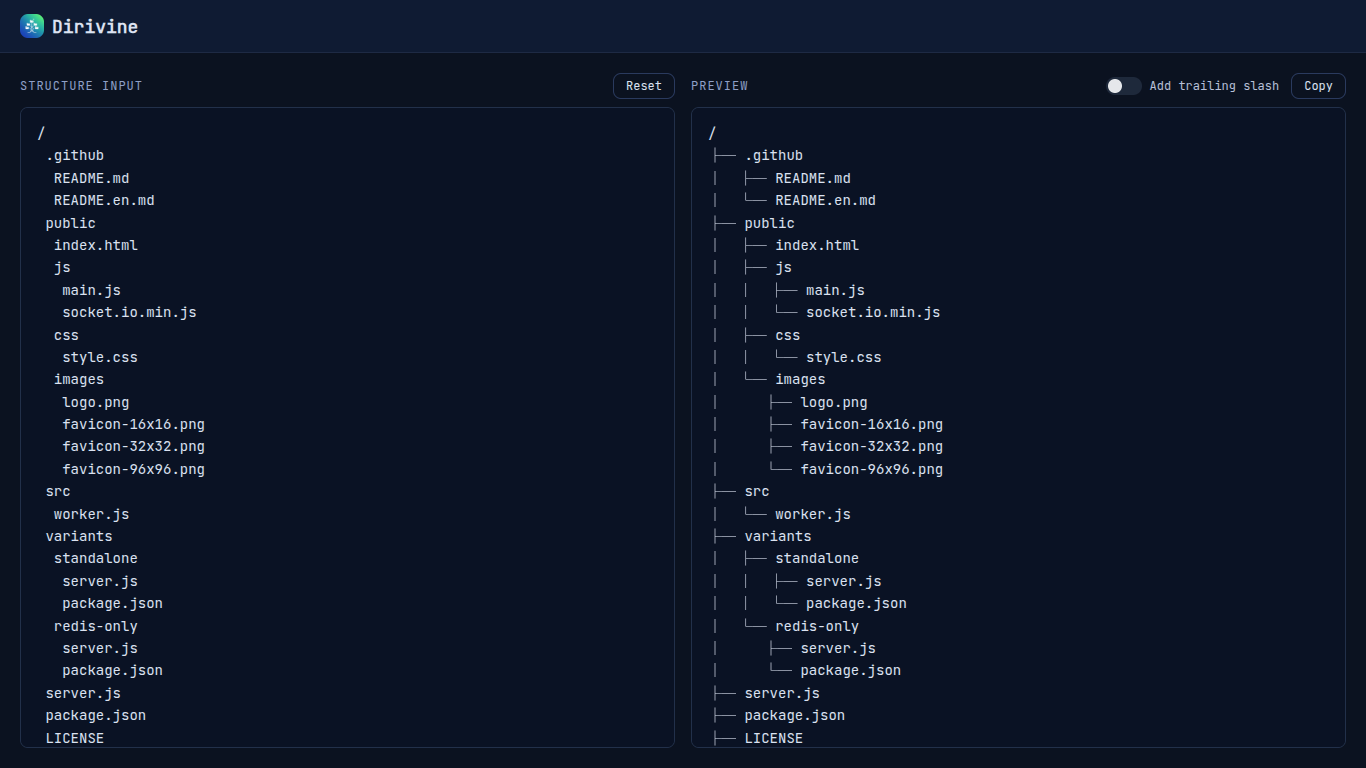The height and width of the screenshot is (768, 1366).
Task: Click the Copy button
Action: 1317,86
